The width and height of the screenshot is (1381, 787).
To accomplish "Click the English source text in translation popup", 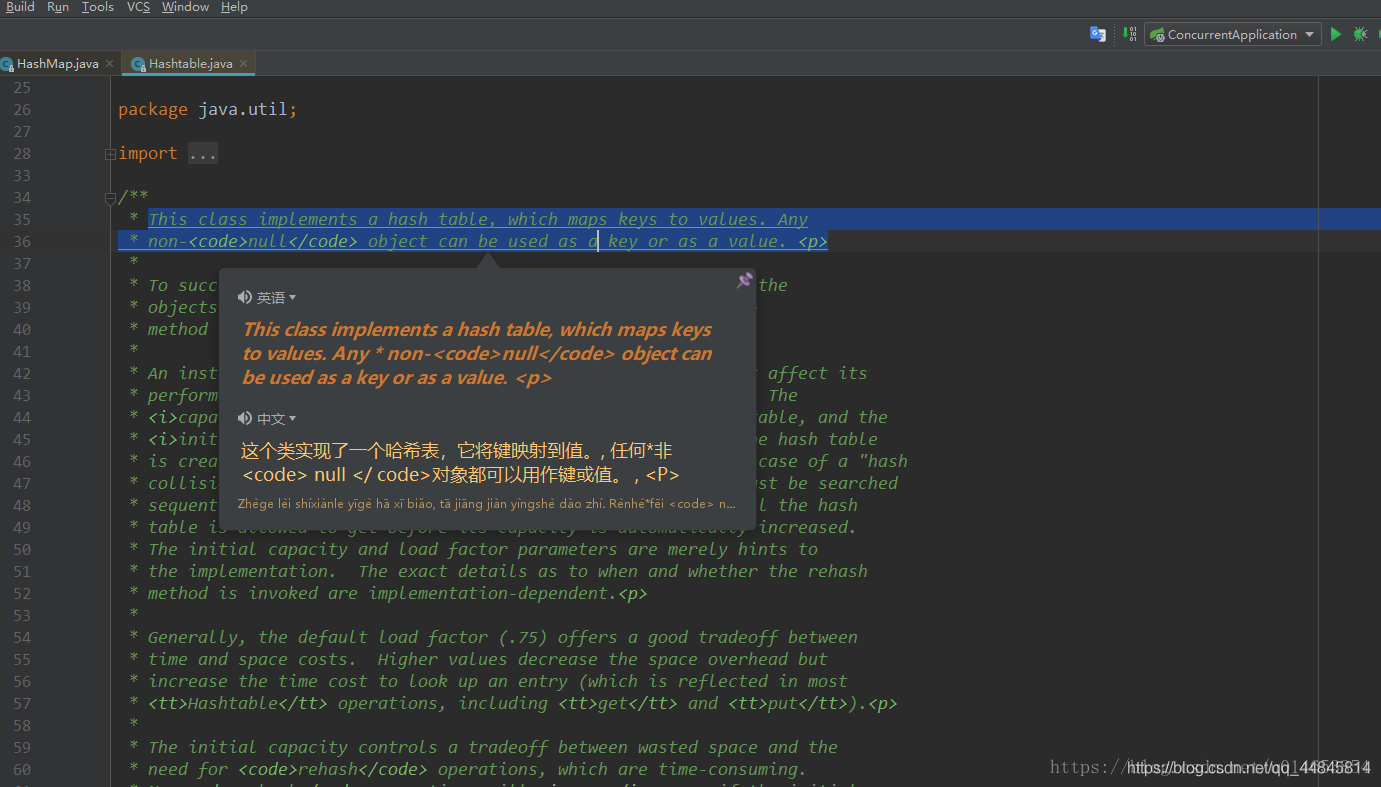I will pyautogui.click(x=477, y=353).
